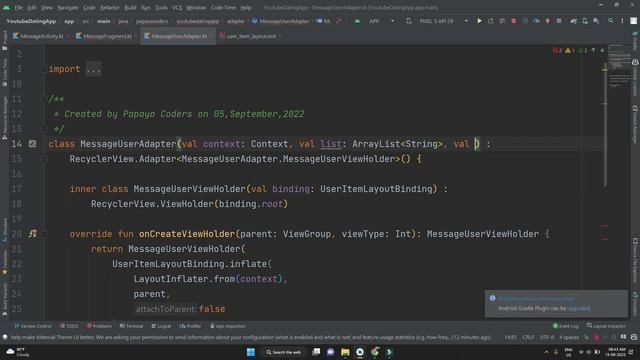Click the CRLF line separator status

tap(528, 337)
